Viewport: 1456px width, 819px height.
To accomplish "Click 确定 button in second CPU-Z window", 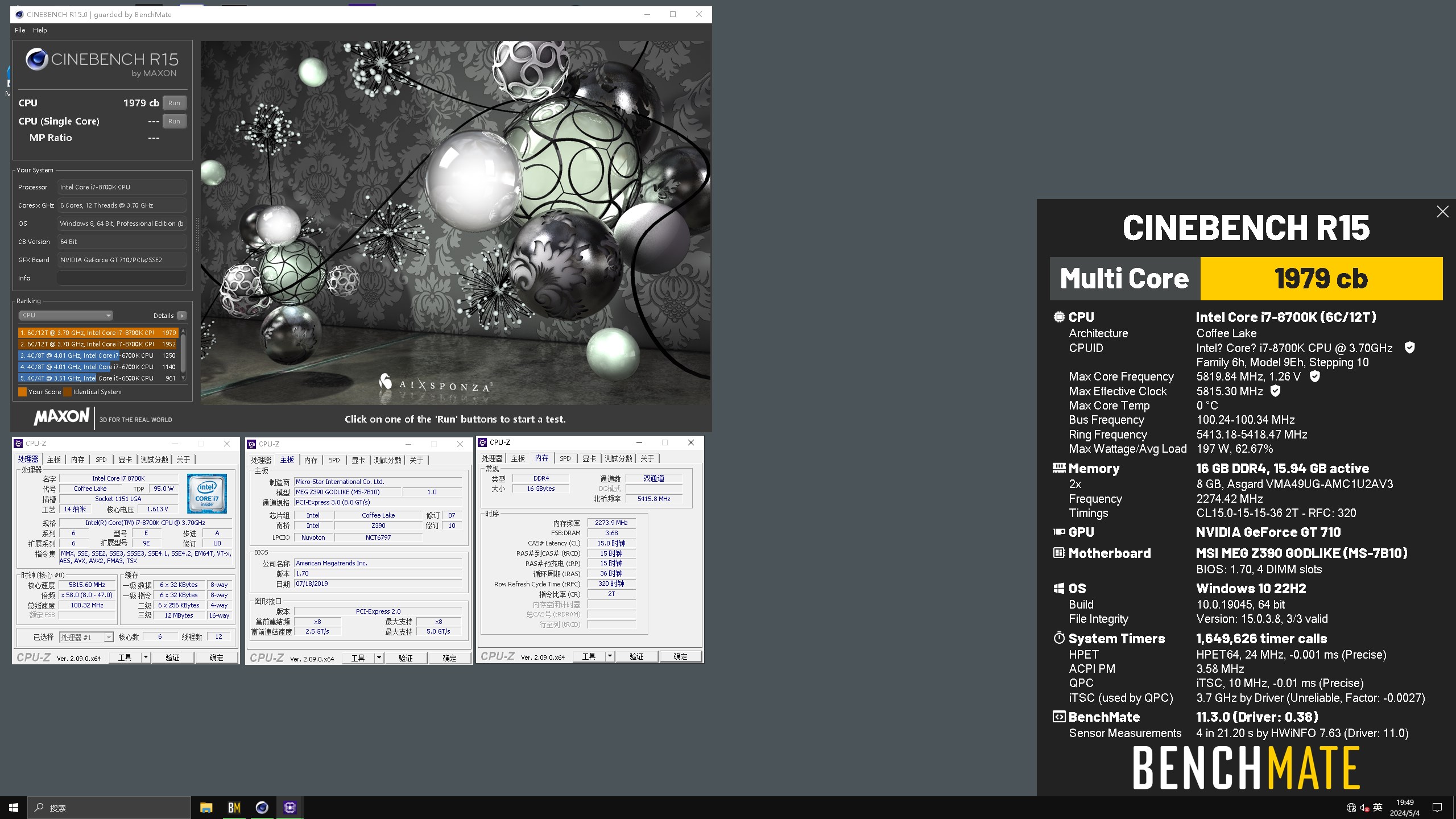I will [x=449, y=658].
